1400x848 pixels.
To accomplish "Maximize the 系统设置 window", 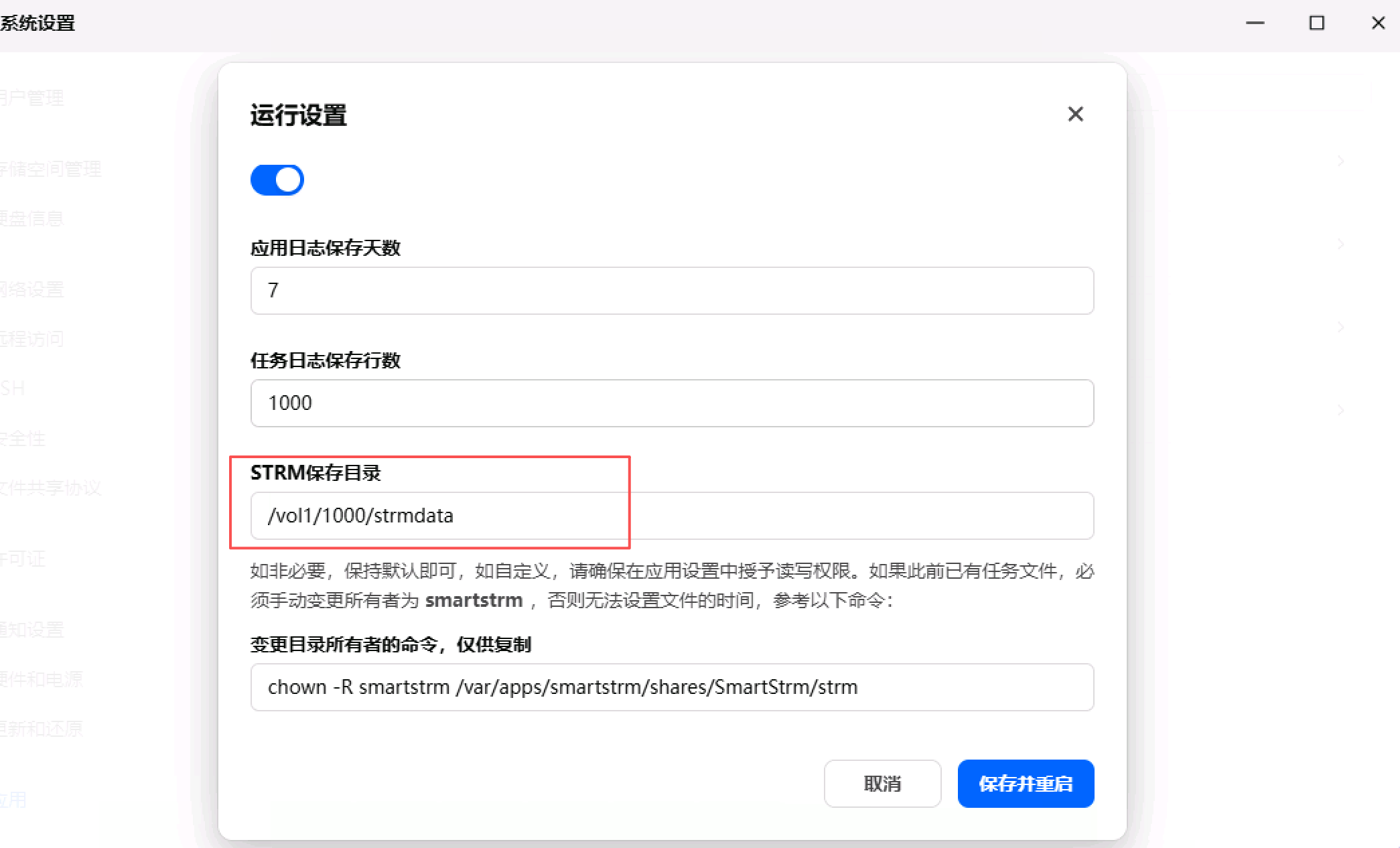I will point(1316,23).
